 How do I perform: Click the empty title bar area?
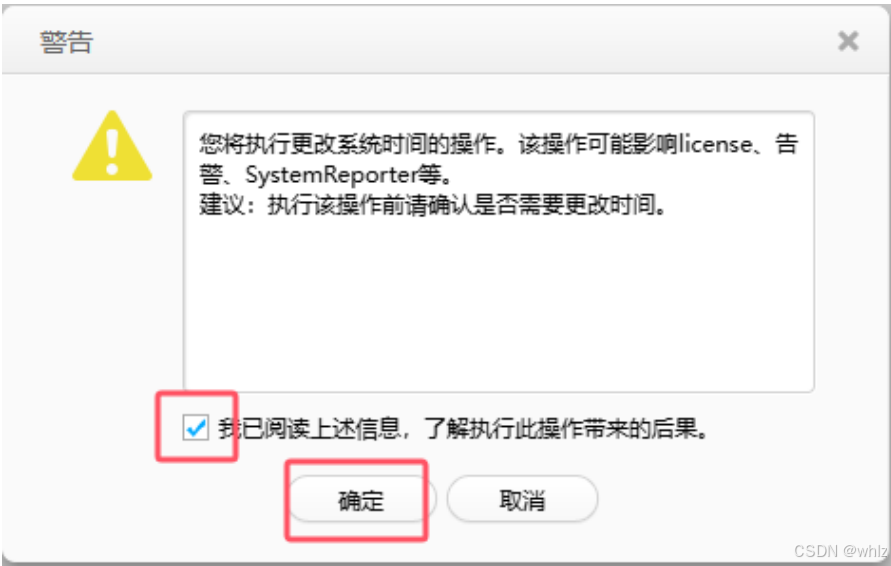coord(455,41)
